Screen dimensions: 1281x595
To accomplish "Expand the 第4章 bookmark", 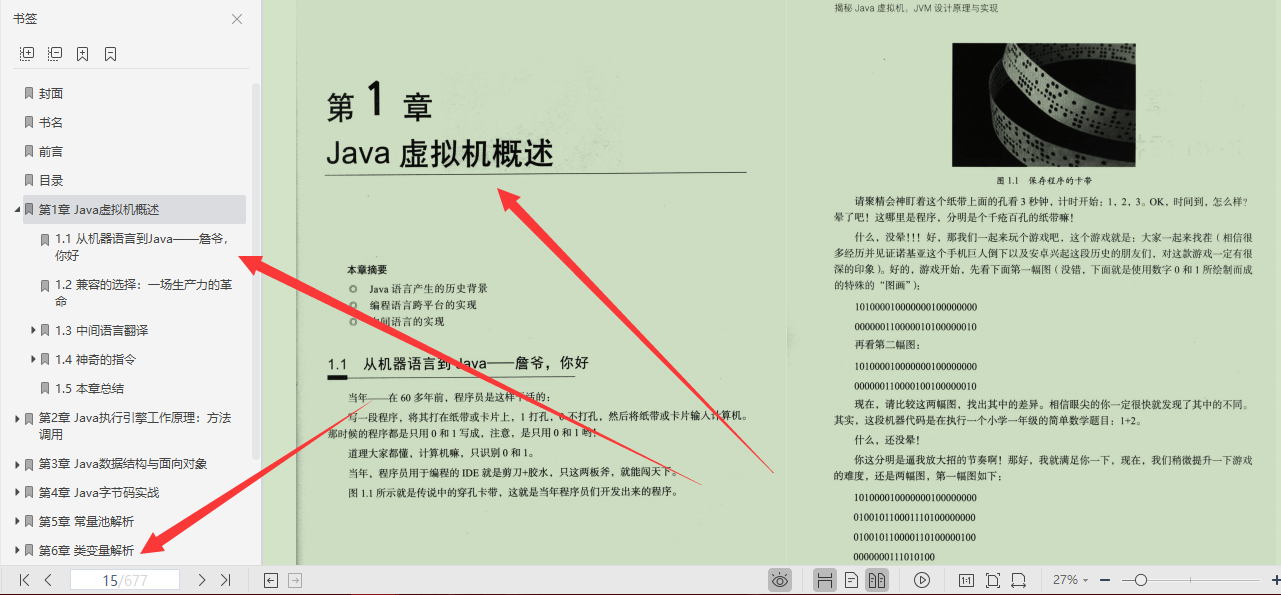I will click(x=17, y=493).
